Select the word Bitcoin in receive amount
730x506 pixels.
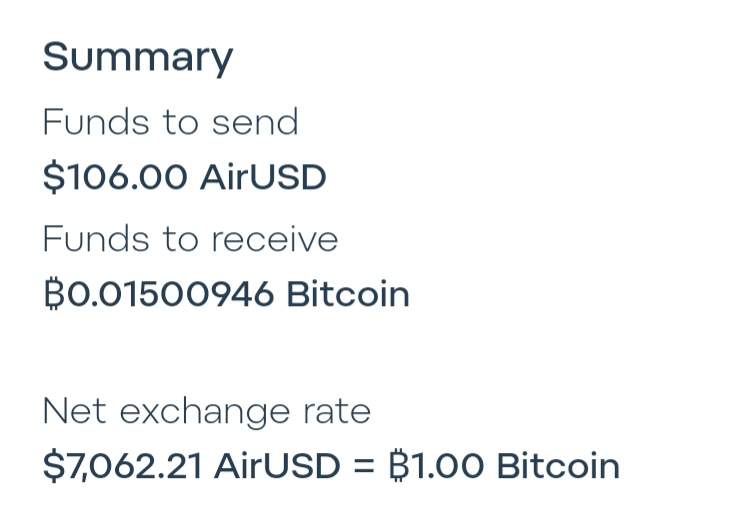click(348, 295)
